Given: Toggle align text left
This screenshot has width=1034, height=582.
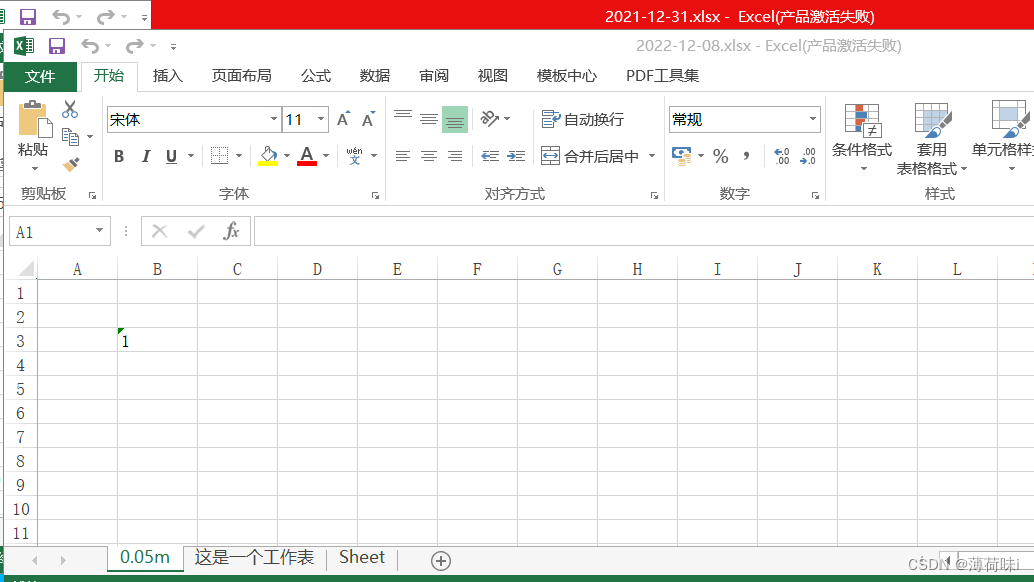Looking at the screenshot, I should pyautogui.click(x=403, y=156).
